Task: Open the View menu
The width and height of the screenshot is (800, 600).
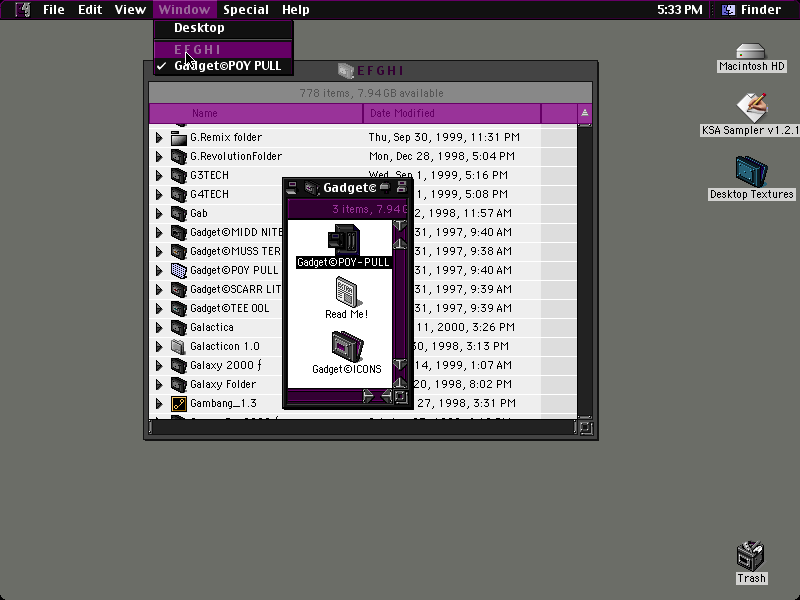Action: pos(130,9)
